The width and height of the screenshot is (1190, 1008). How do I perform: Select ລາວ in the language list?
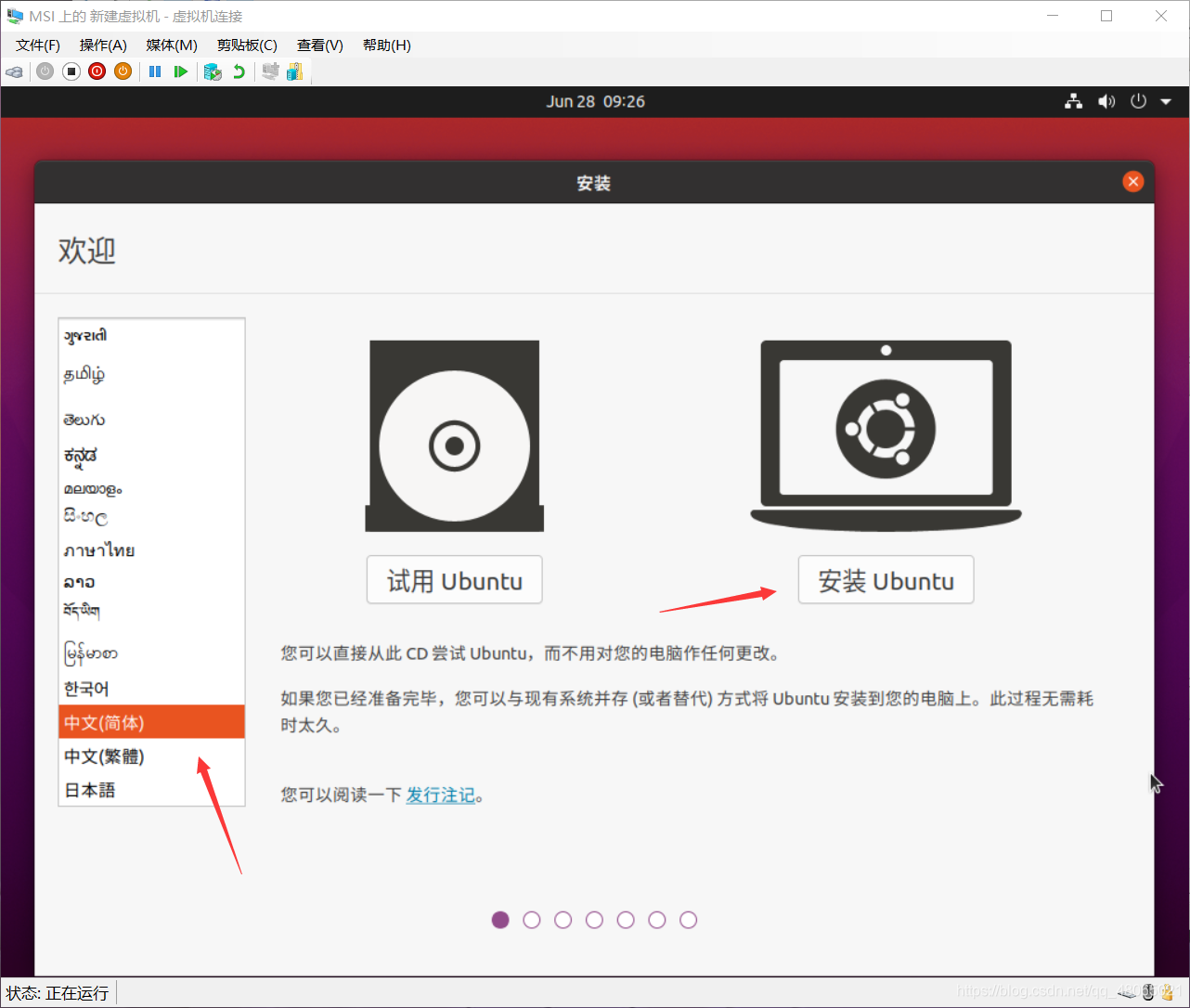pos(151,582)
